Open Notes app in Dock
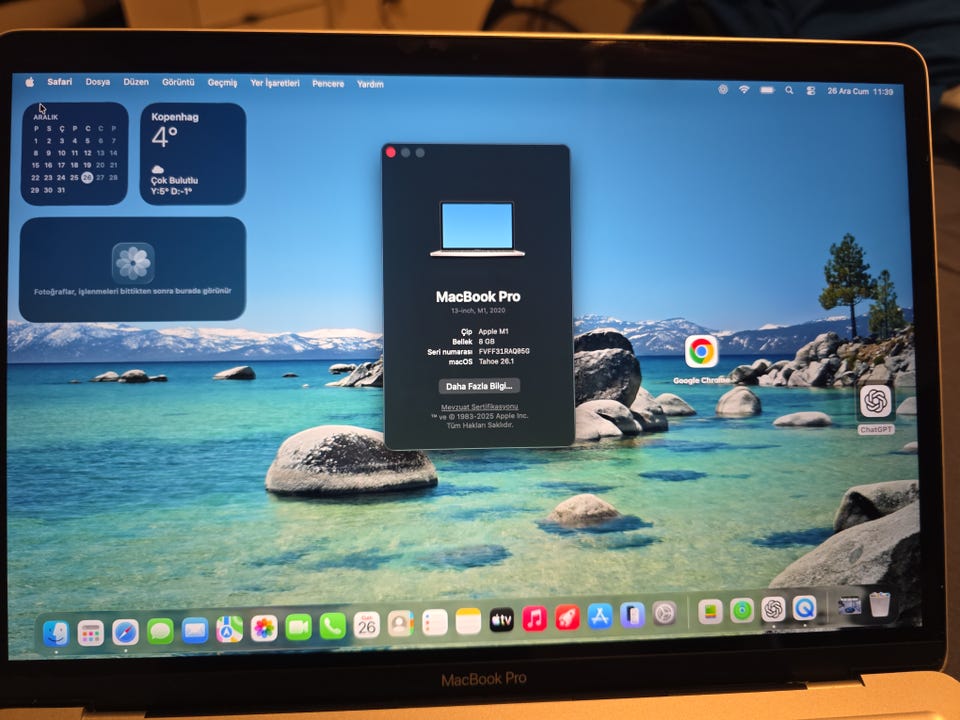960x720 pixels. point(468,621)
